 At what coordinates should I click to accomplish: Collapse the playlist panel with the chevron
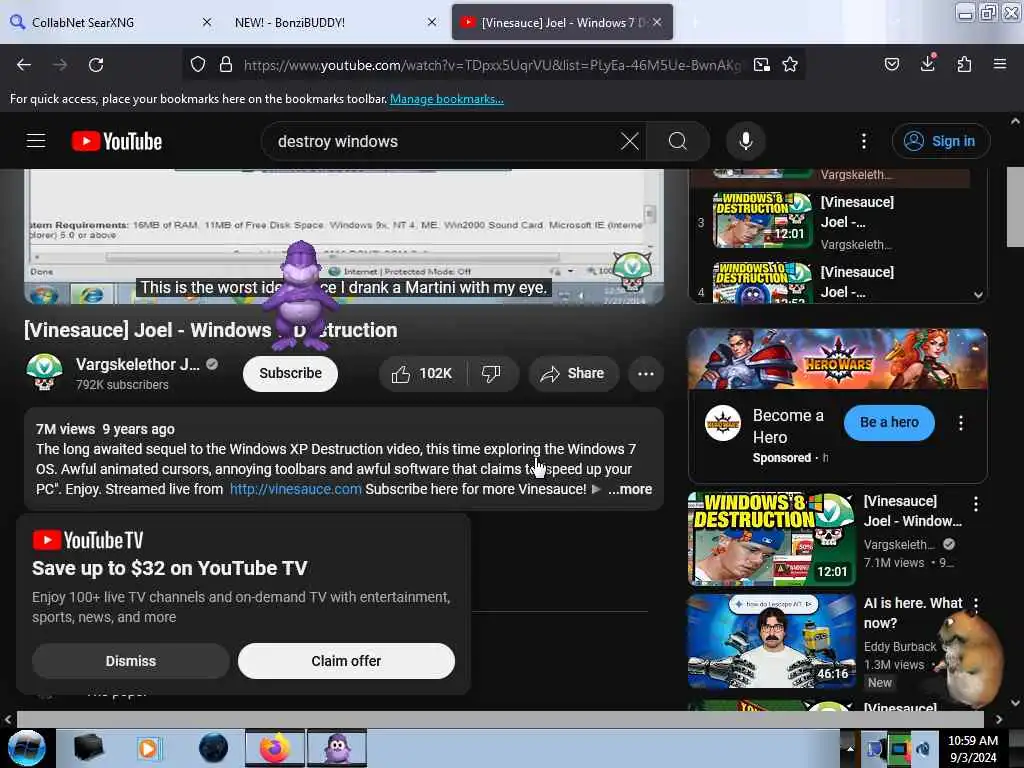click(978, 295)
